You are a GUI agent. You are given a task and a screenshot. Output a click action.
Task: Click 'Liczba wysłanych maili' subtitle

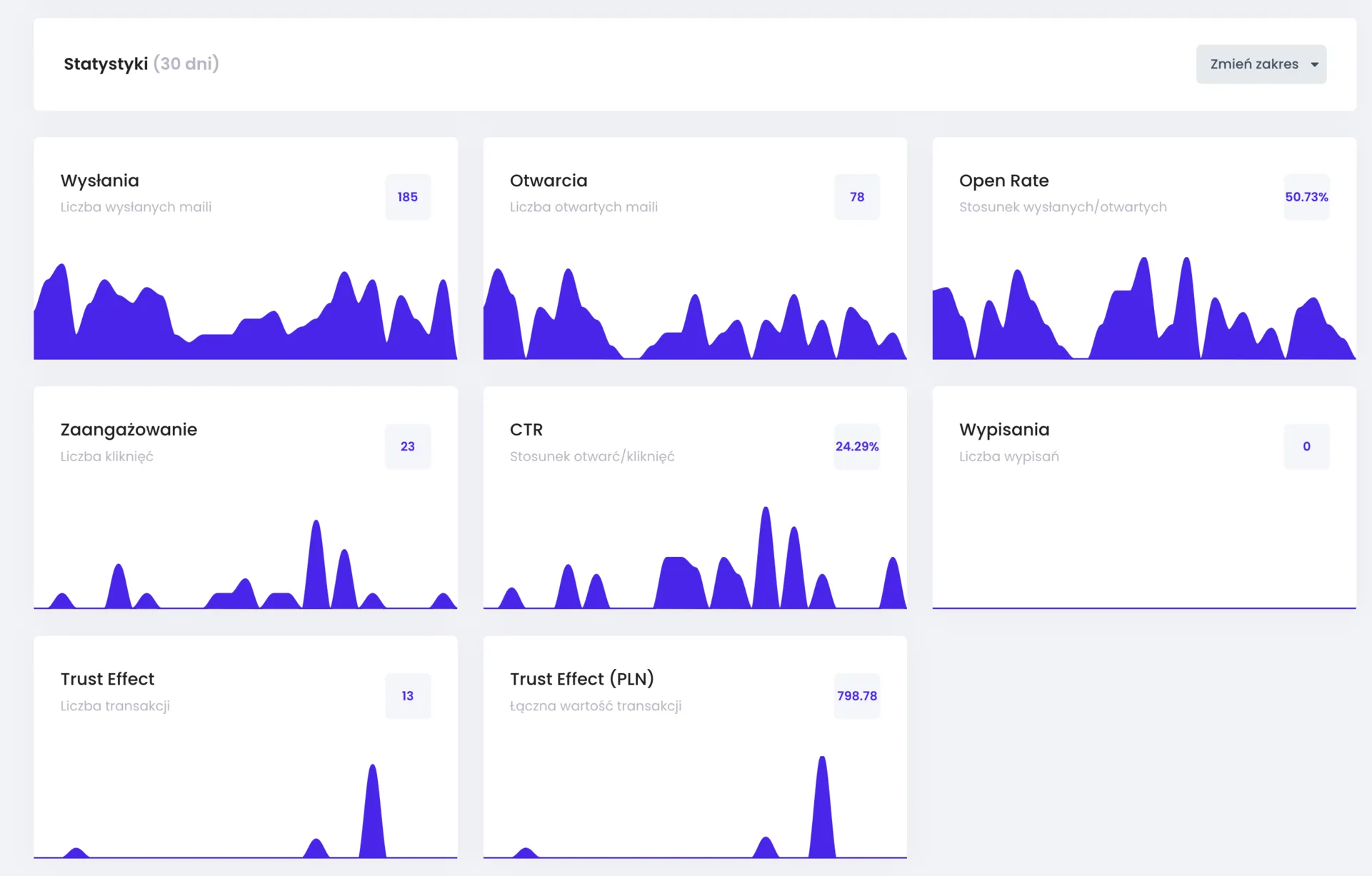(x=136, y=207)
